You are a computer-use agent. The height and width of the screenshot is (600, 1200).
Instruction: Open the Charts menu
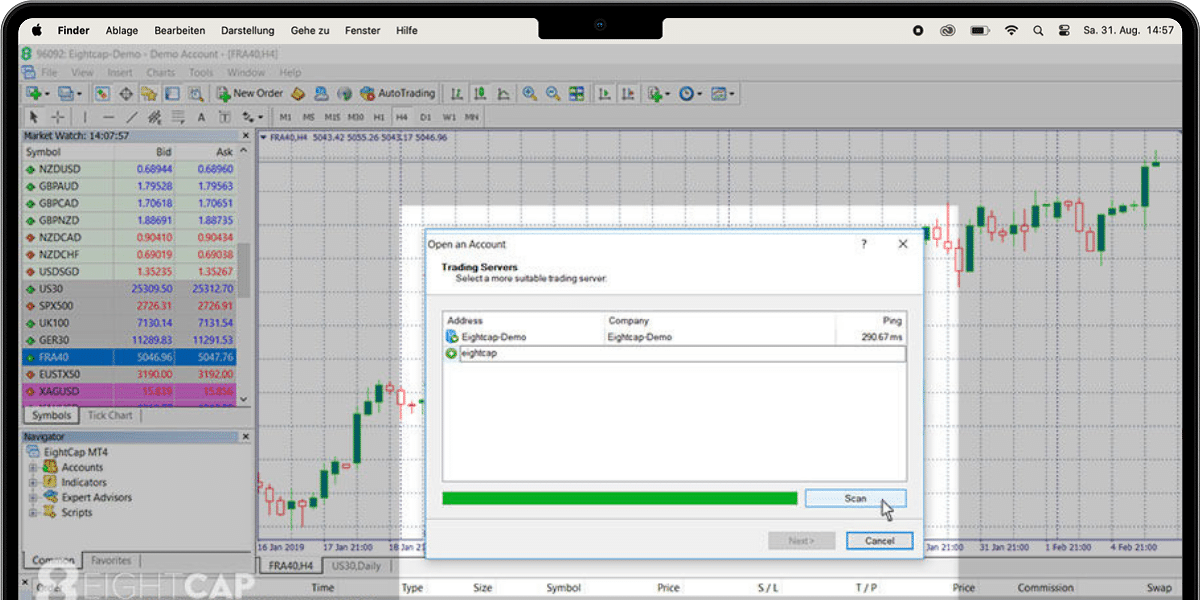click(x=160, y=72)
